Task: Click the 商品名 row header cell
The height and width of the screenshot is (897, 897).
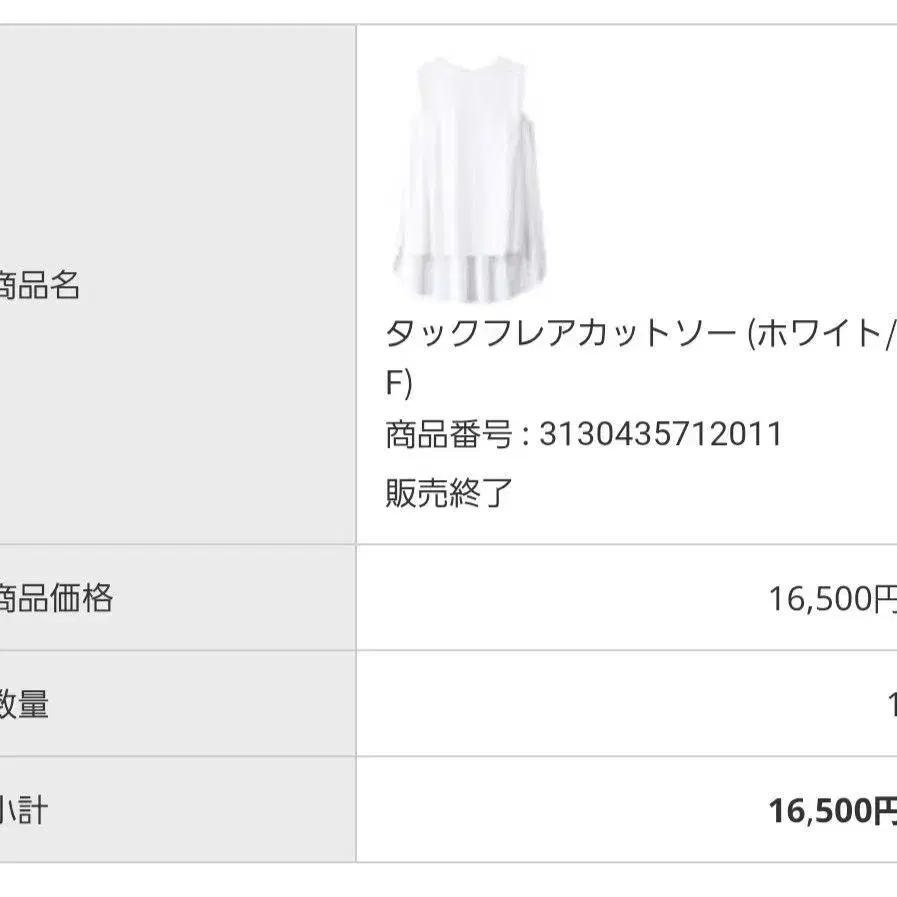Action: coord(177,284)
